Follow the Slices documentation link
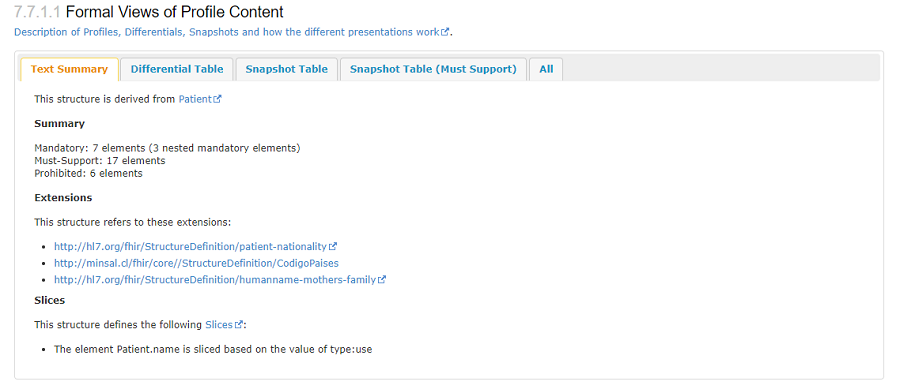Screen dimensions: 900x389 [224, 325]
